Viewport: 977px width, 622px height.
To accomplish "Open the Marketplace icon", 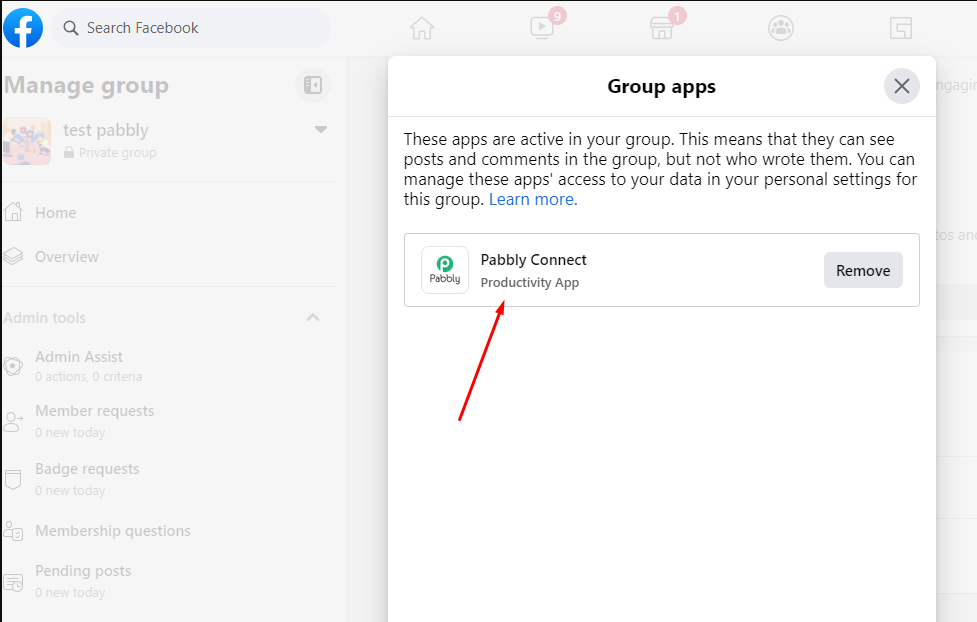I will pyautogui.click(x=661, y=28).
